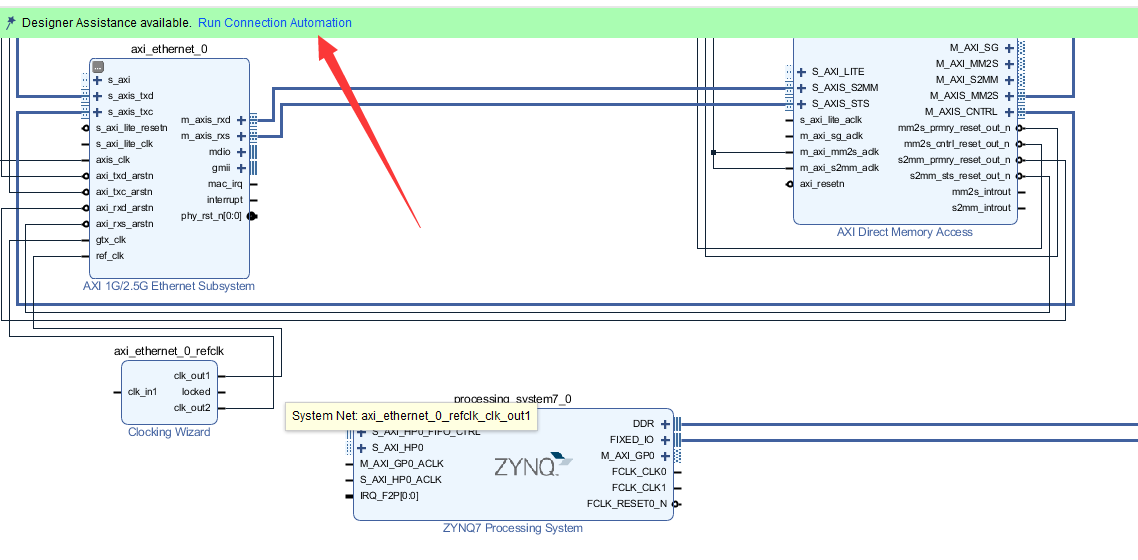The image size is (1138, 560).
Task: Select the s2mm_sts_reset_out_n pin
Action: tap(959, 176)
